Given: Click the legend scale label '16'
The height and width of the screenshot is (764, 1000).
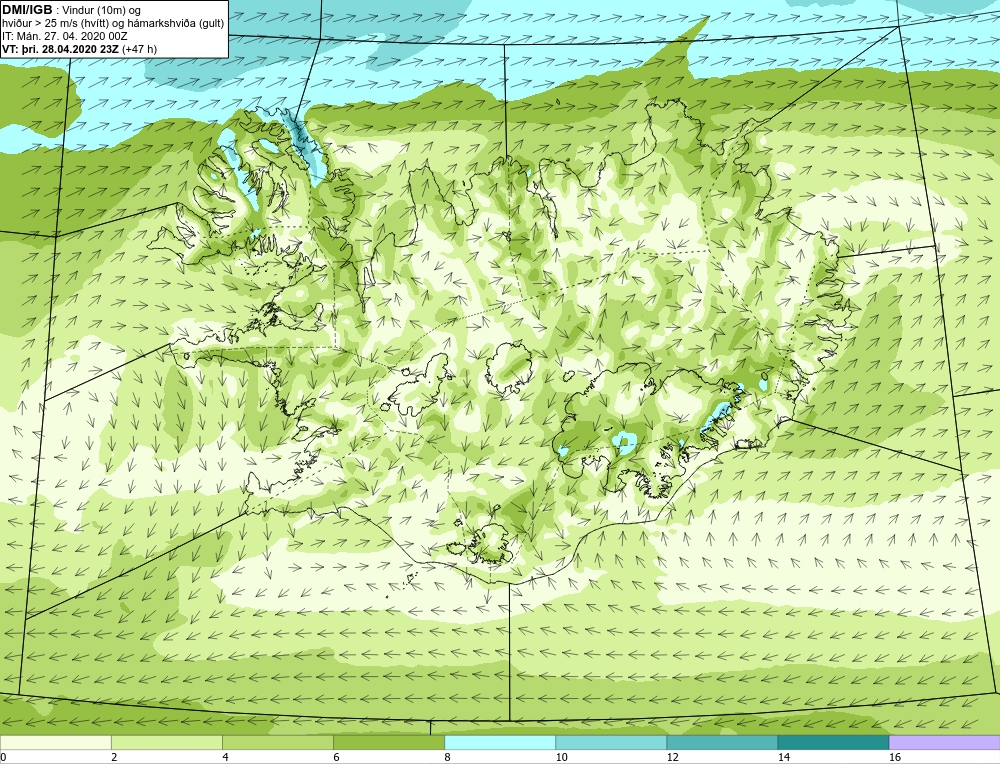Looking at the screenshot, I should (895, 757).
